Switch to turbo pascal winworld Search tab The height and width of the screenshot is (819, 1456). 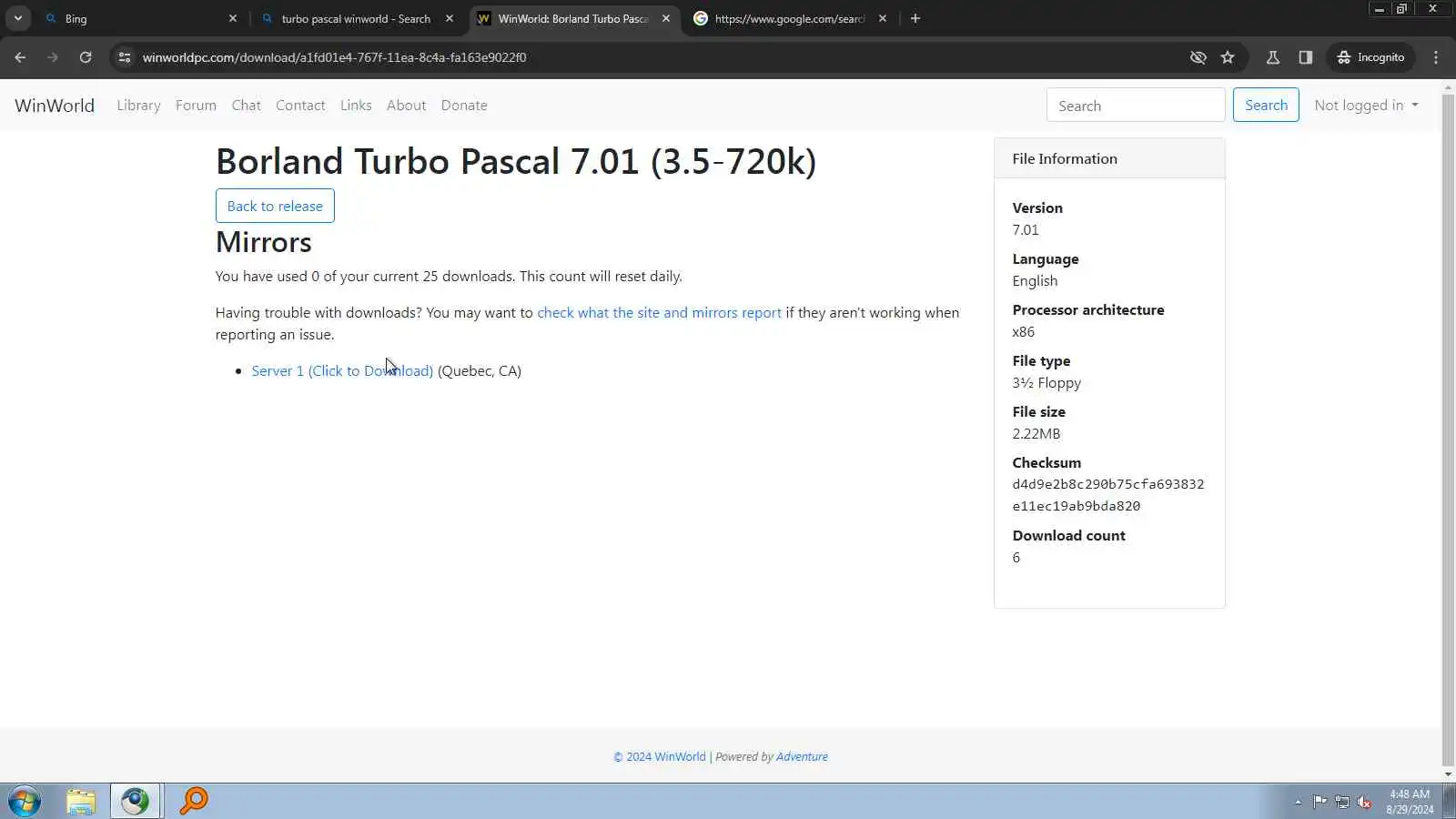[x=357, y=18]
